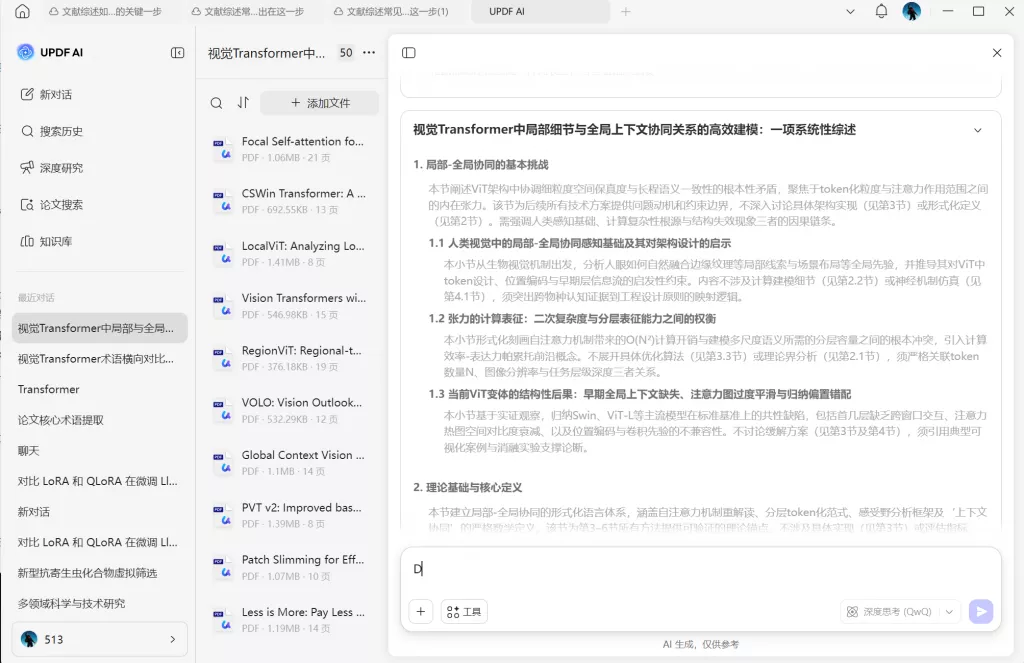Open the 深度思考 (QwQ) model dropdown
Viewport: 1024px width, 663px height.
[948, 611]
